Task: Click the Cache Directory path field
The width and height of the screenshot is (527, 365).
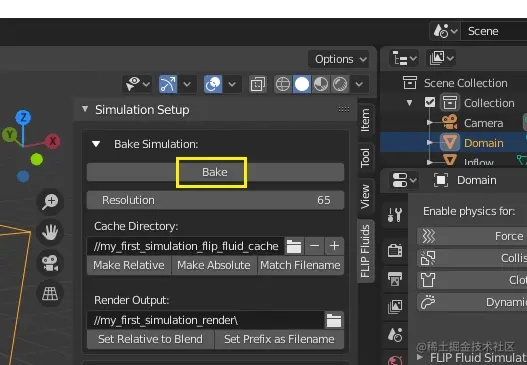Action: (186, 246)
